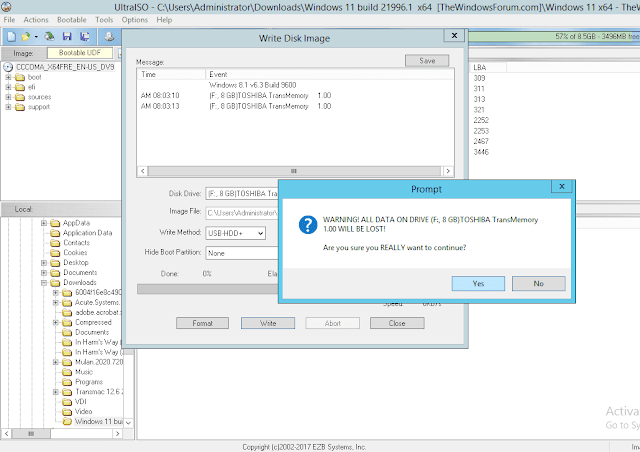Click the Video folder icon
Screen dimensions: 640x452
67,412
